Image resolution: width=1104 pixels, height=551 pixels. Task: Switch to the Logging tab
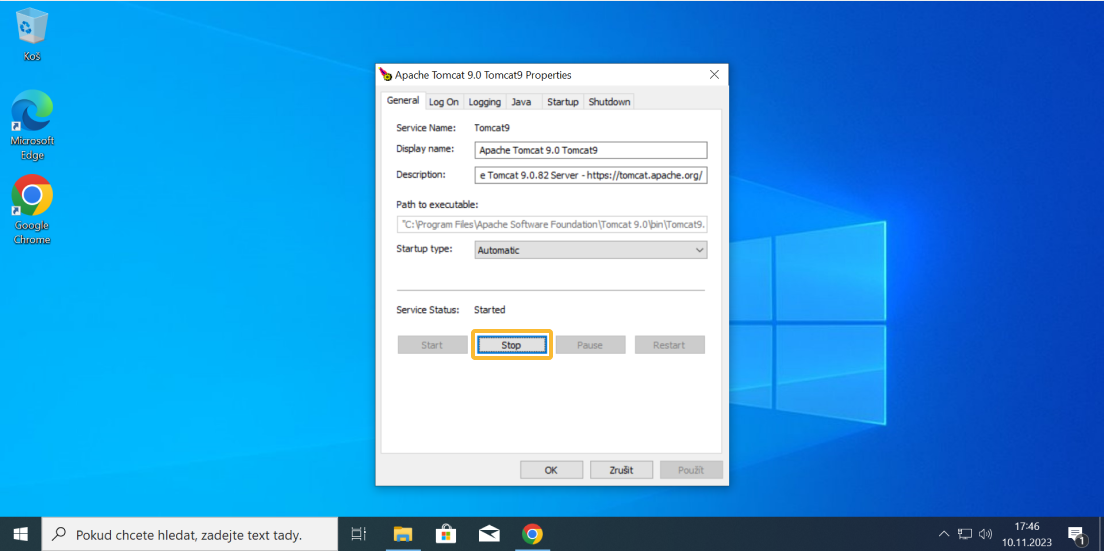484,102
